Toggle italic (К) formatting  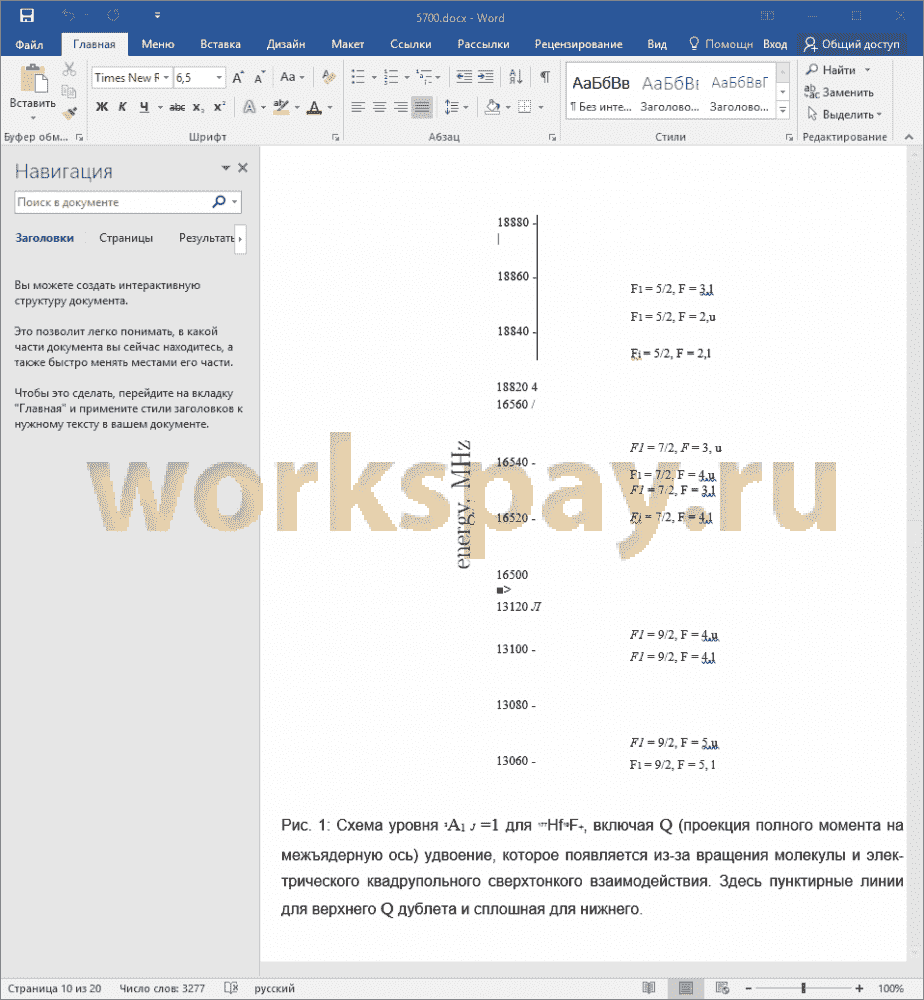click(x=122, y=107)
